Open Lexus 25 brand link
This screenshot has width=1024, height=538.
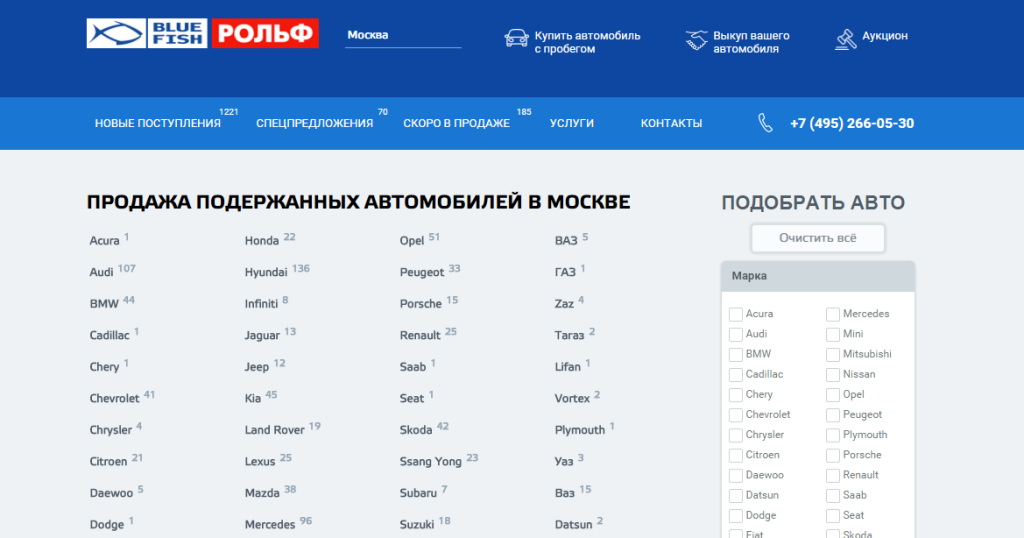tap(268, 460)
